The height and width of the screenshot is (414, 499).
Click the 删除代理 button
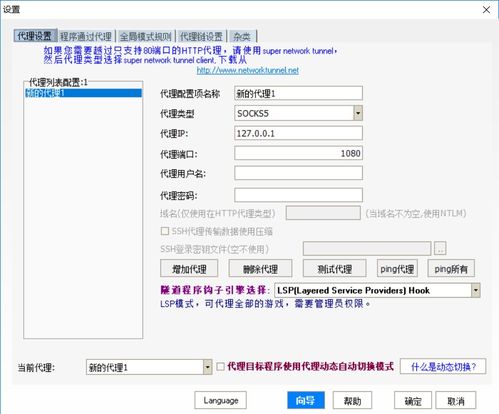pos(260,269)
